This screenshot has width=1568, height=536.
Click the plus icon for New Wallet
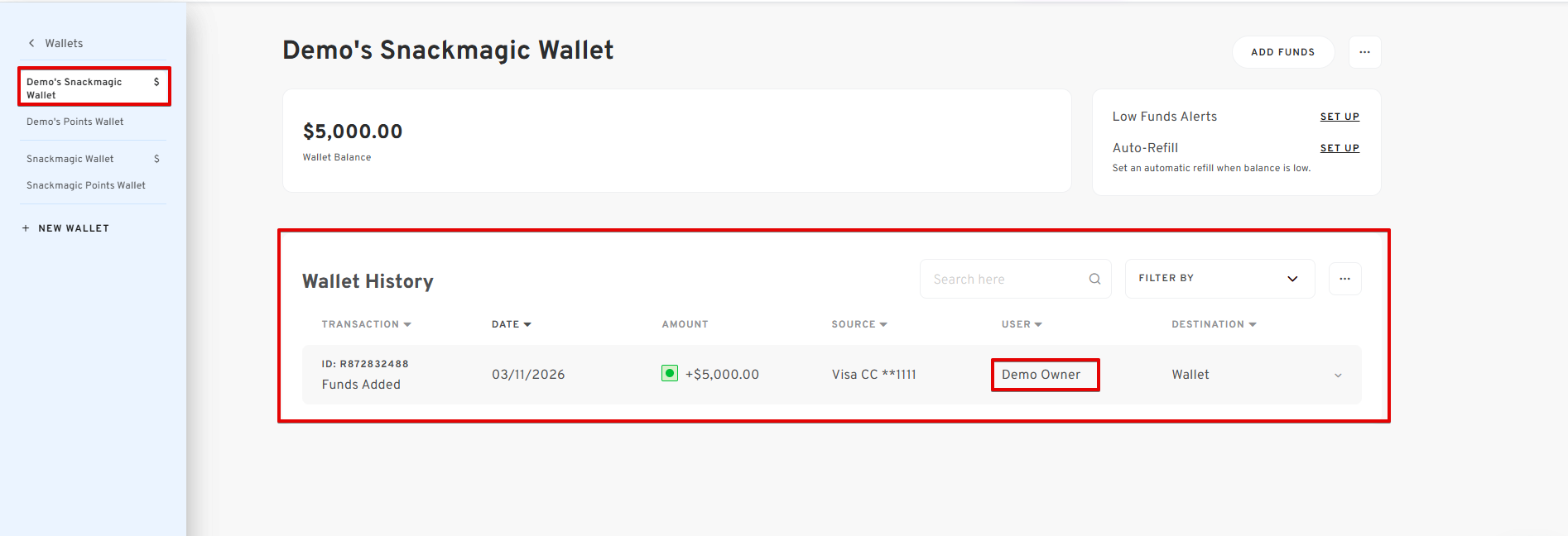click(x=26, y=228)
